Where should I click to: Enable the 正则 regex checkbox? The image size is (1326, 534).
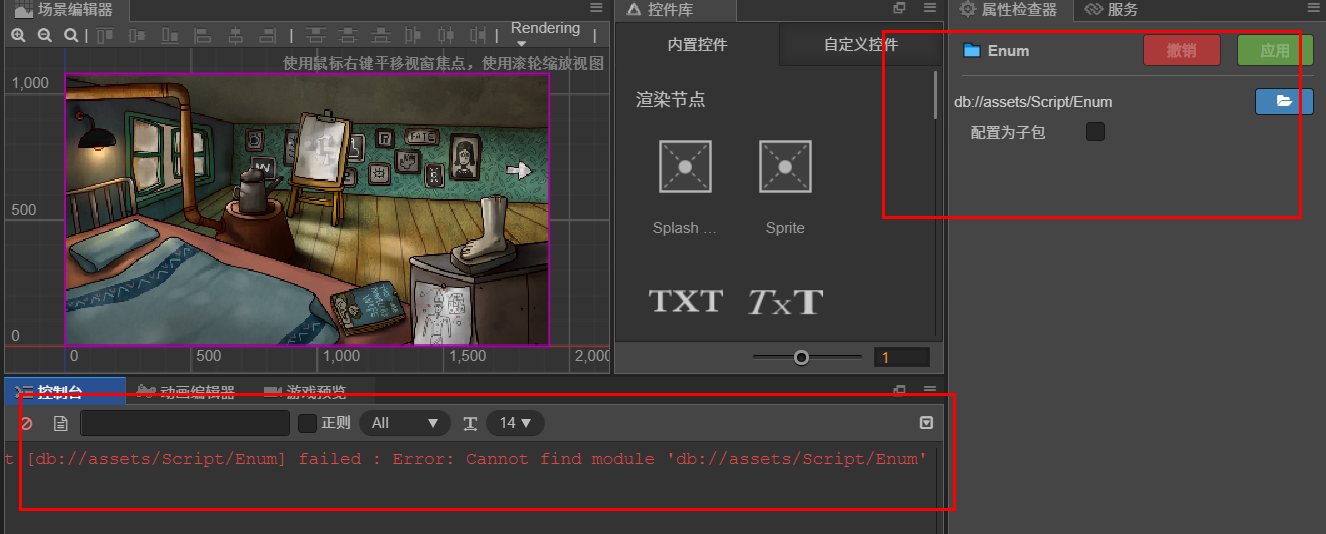[308, 423]
